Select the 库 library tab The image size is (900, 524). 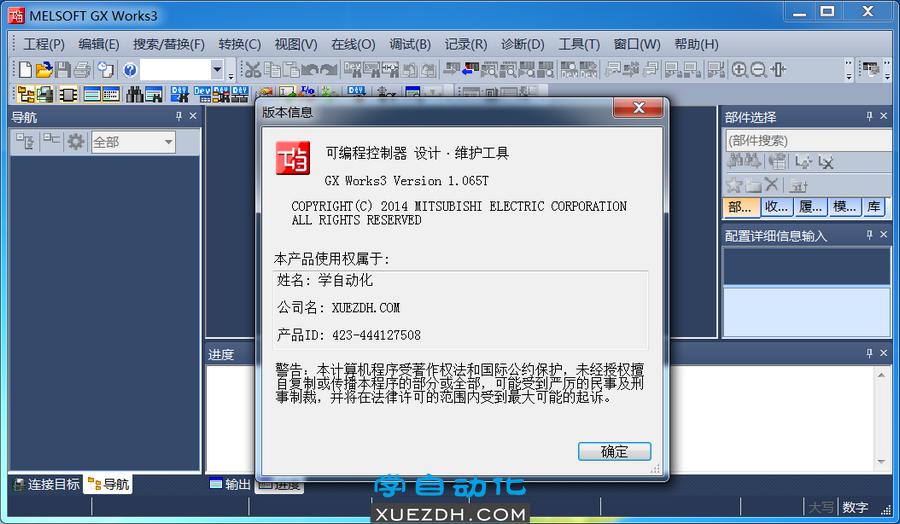pos(874,207)
